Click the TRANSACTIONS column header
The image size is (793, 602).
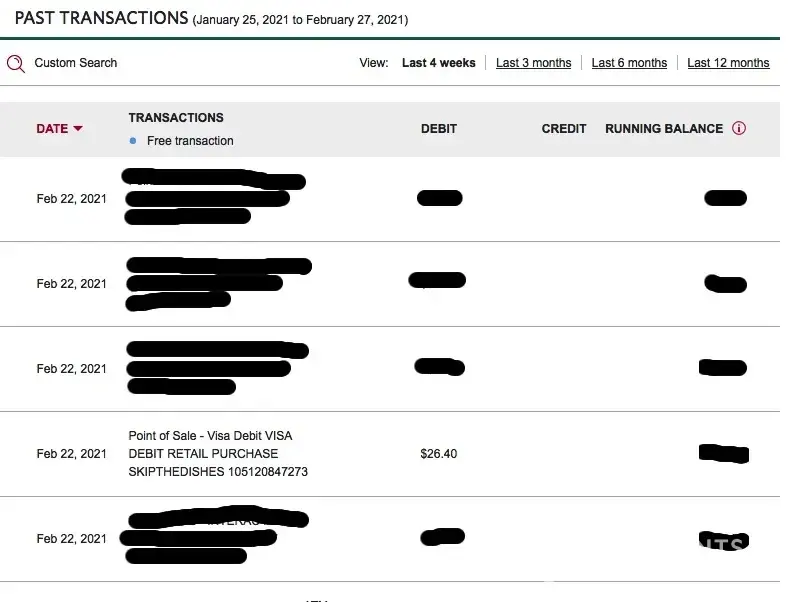(x=176, y=117)
